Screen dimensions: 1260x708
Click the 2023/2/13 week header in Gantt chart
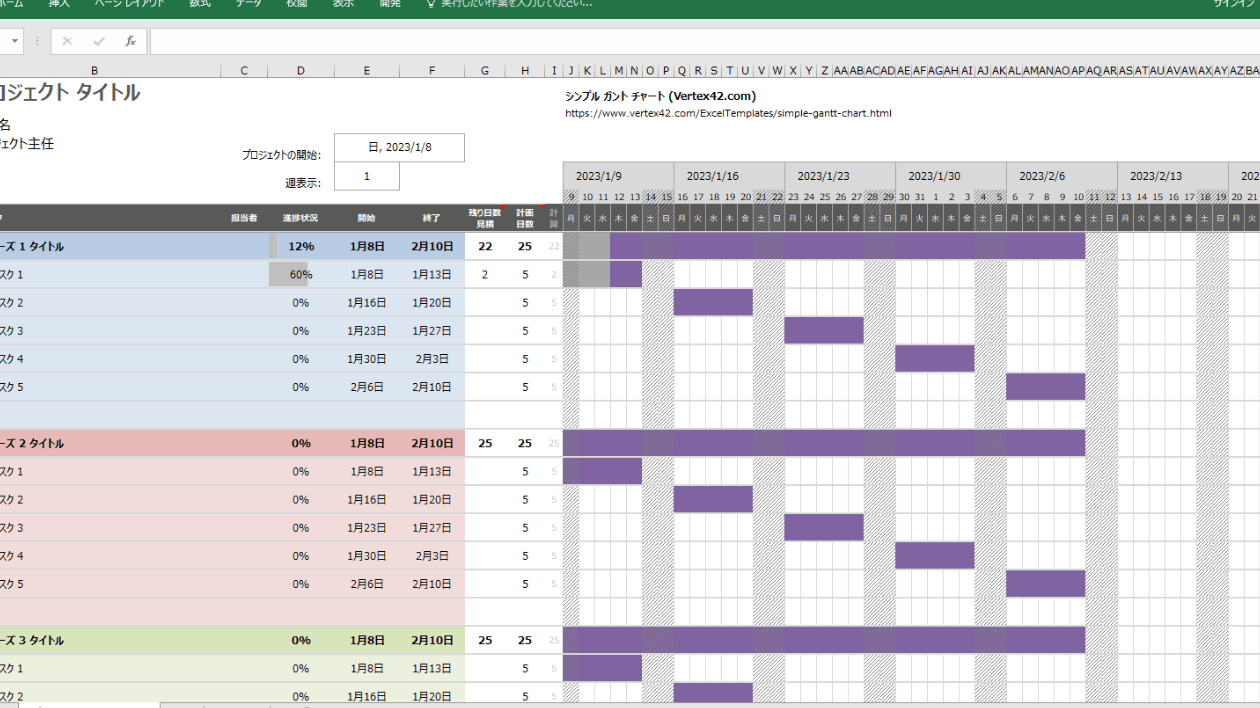1173,176
